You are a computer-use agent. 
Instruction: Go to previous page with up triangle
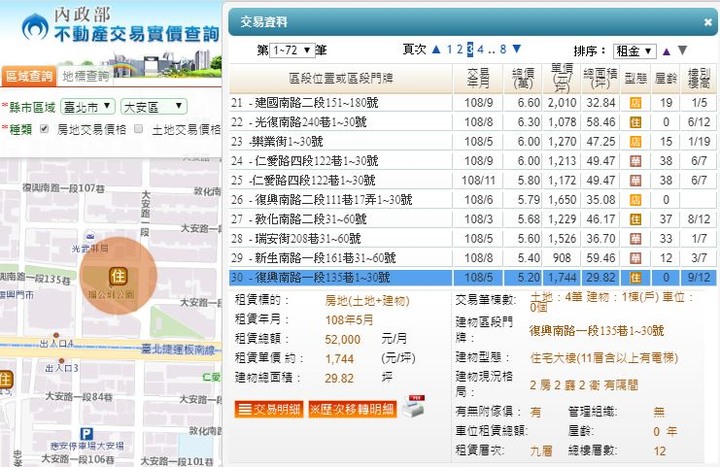(436, 49)
